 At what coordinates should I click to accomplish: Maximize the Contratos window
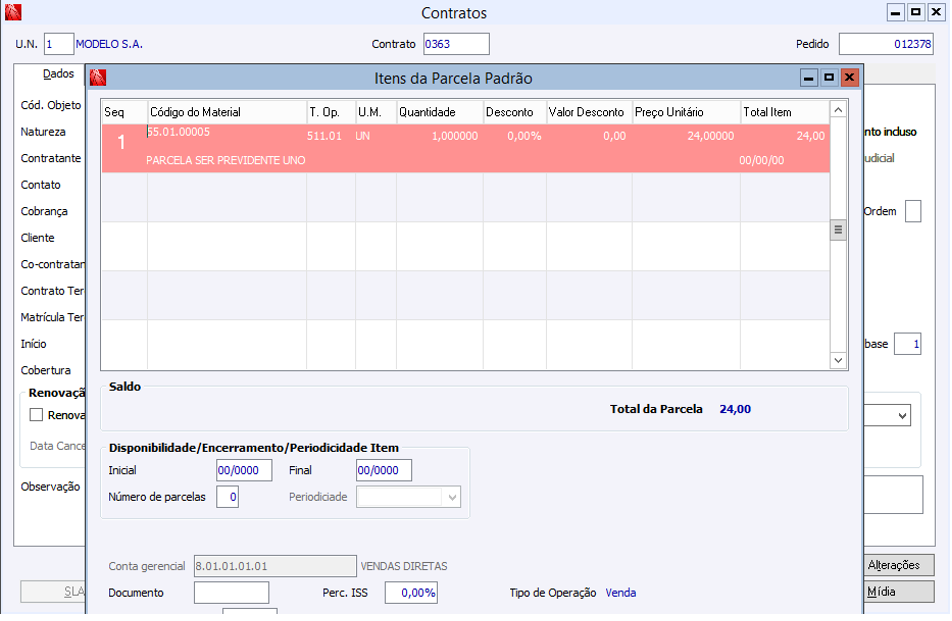click(916, 12)
